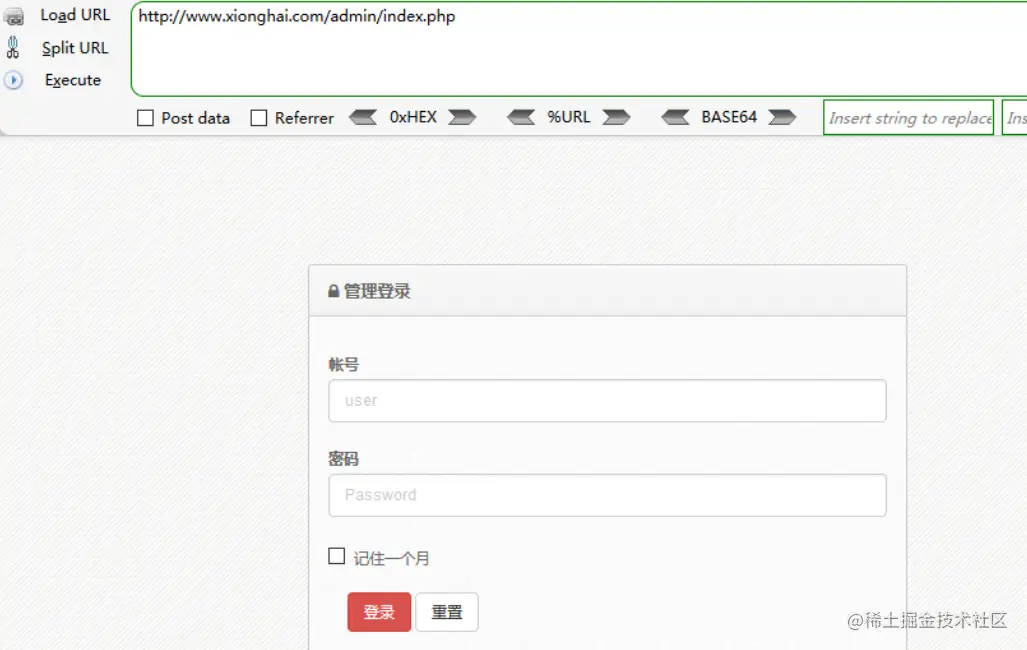
Task: Click the Referrer label text
Action: pyautogui.click(x=304, y=119)
